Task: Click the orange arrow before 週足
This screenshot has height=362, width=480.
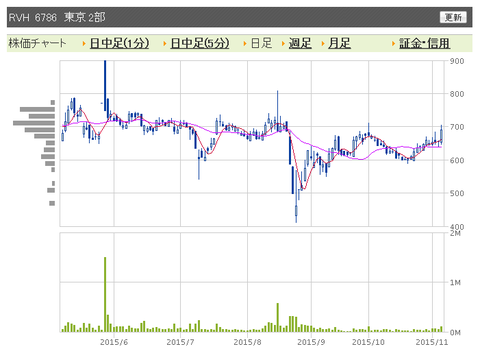Action: coord(283,43)
